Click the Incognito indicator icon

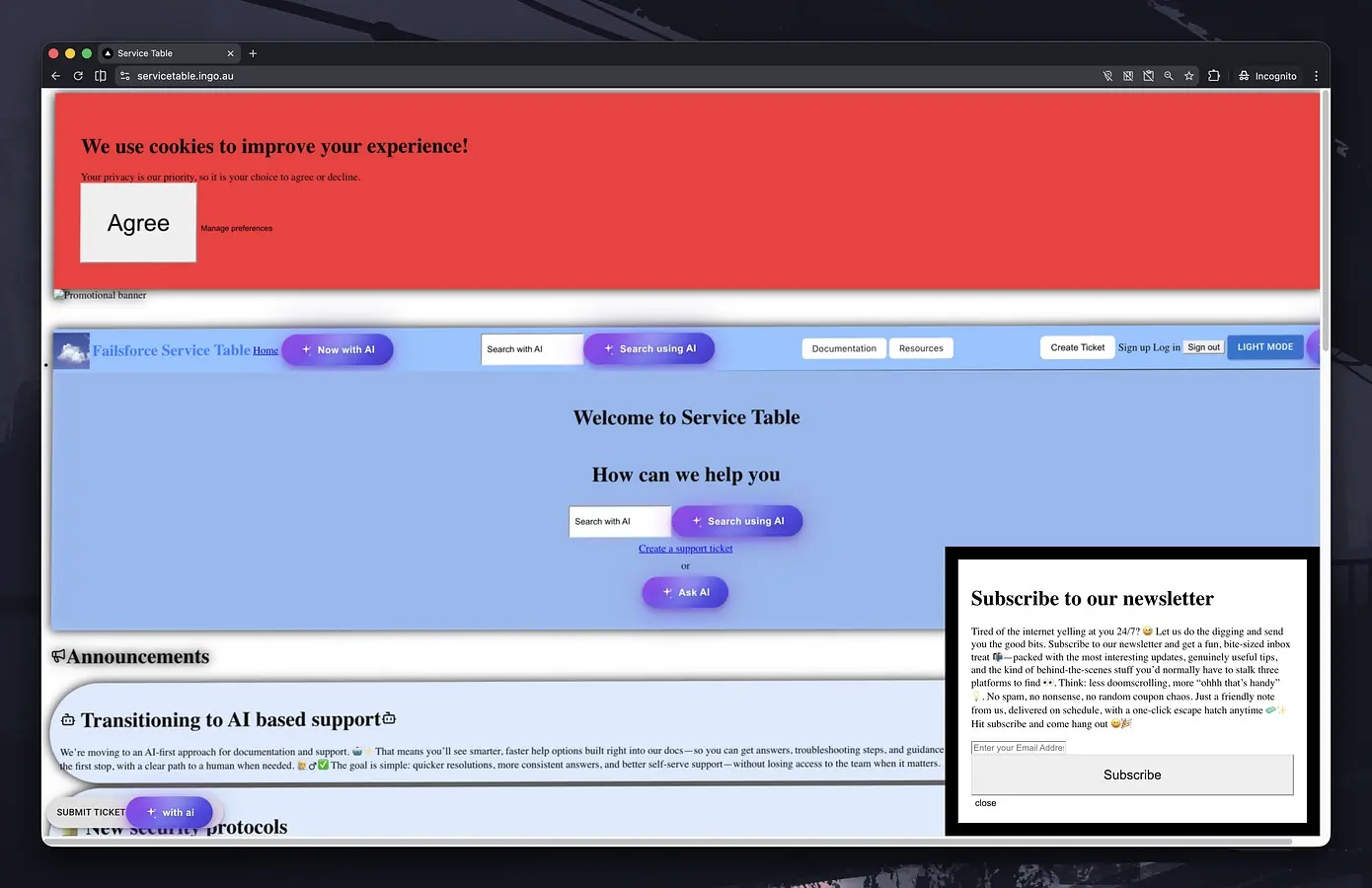[x=1243, y=75]
